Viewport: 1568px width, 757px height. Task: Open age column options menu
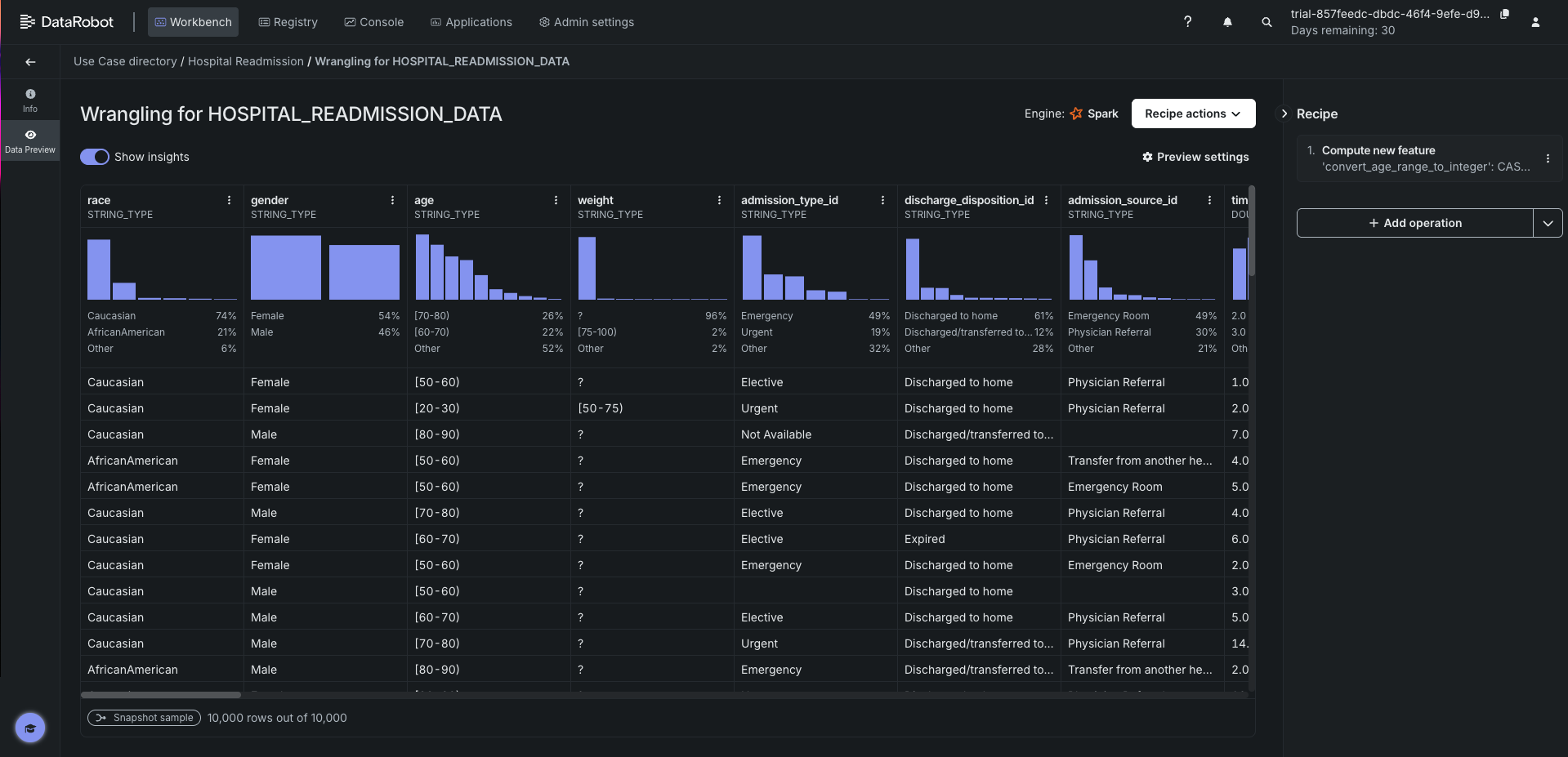point(556,200)
